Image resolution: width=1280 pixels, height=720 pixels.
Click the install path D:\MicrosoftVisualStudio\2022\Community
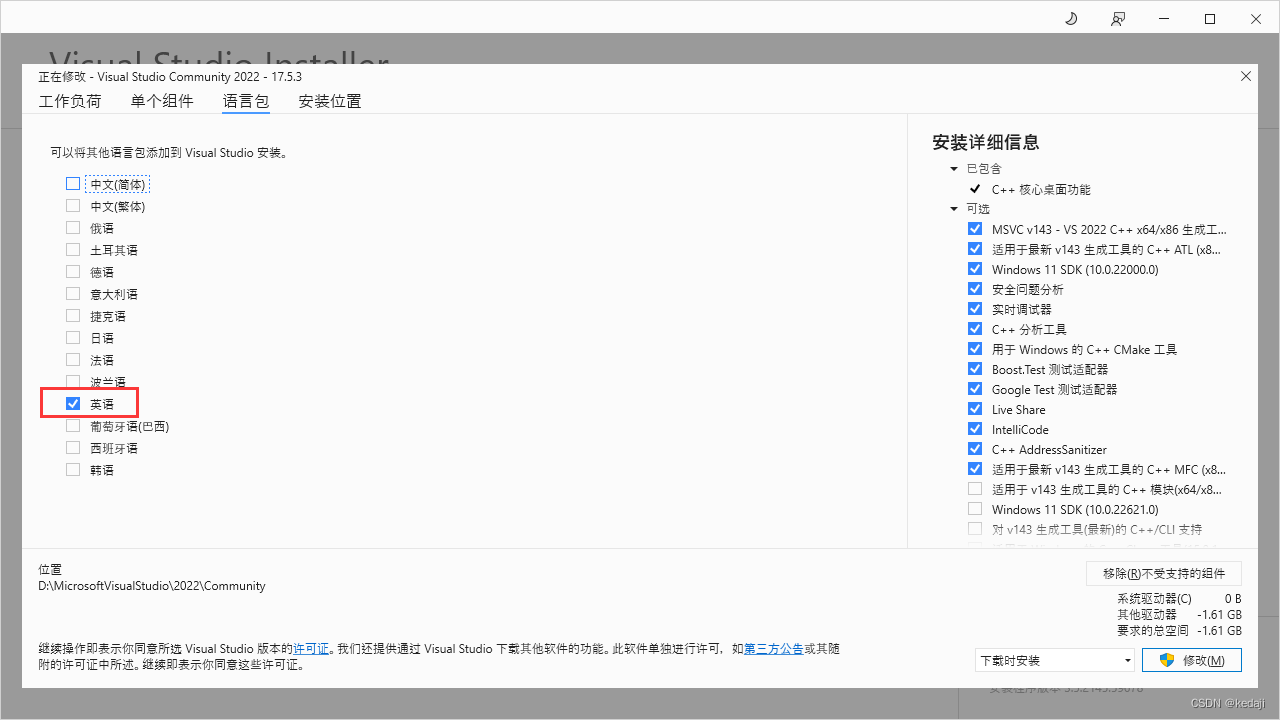[x=152, y=586]
